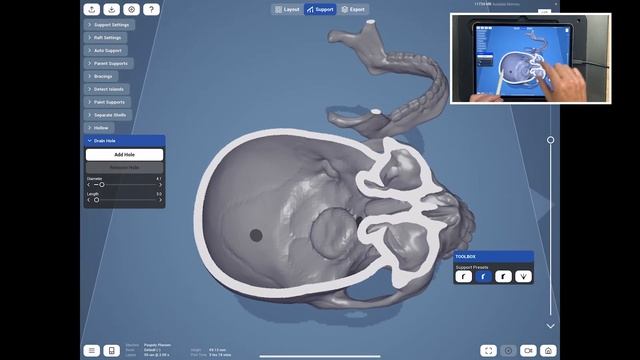This screenshot has width=640, height=360.
Task: Expand the Detect Islands panel
Action: click(x=107, y=89)
